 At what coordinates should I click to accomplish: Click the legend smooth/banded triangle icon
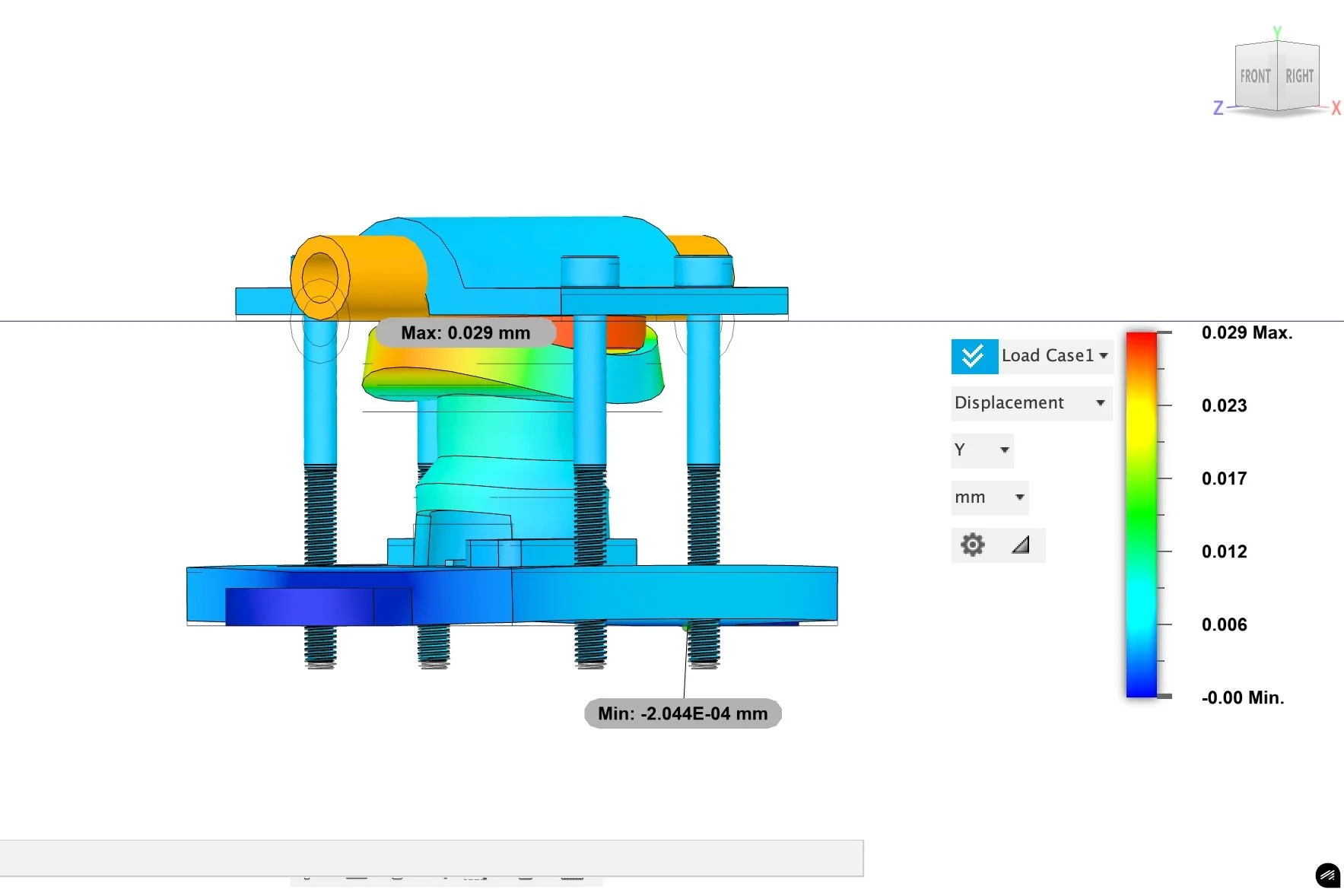[x=1021, y=545]
